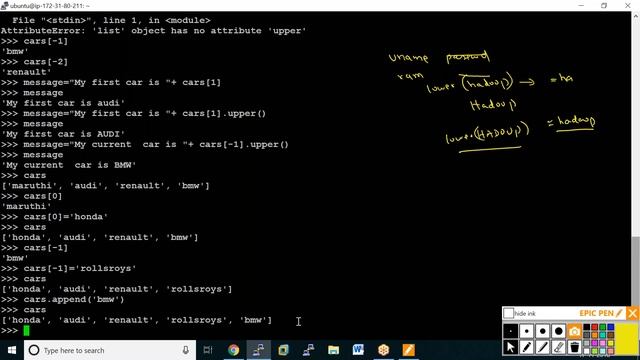Pick the green color swatch
640x360 pixels.
click(x=602, y=327)
